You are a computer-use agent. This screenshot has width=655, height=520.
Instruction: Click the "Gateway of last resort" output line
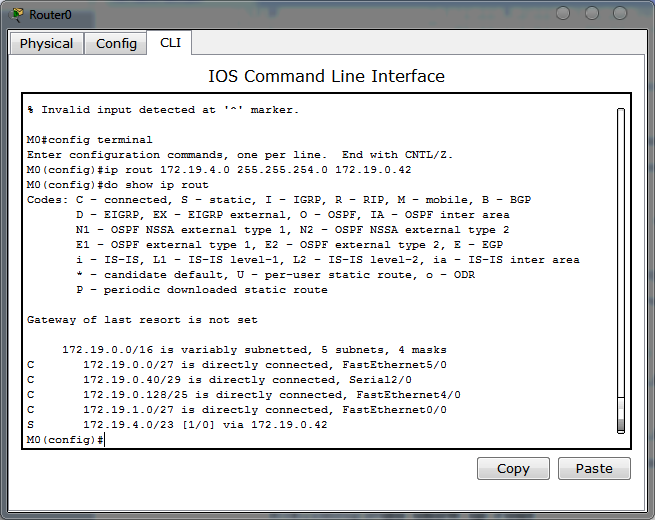coord(142,320)
